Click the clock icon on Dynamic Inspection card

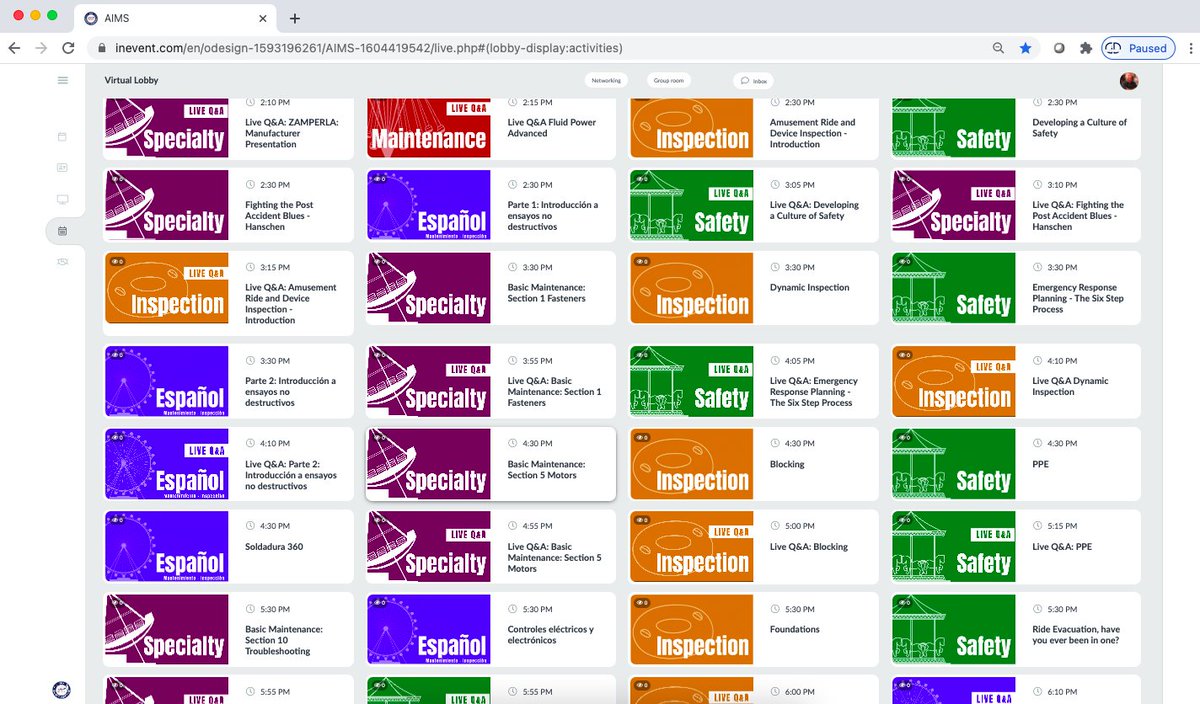click(775, 267)
